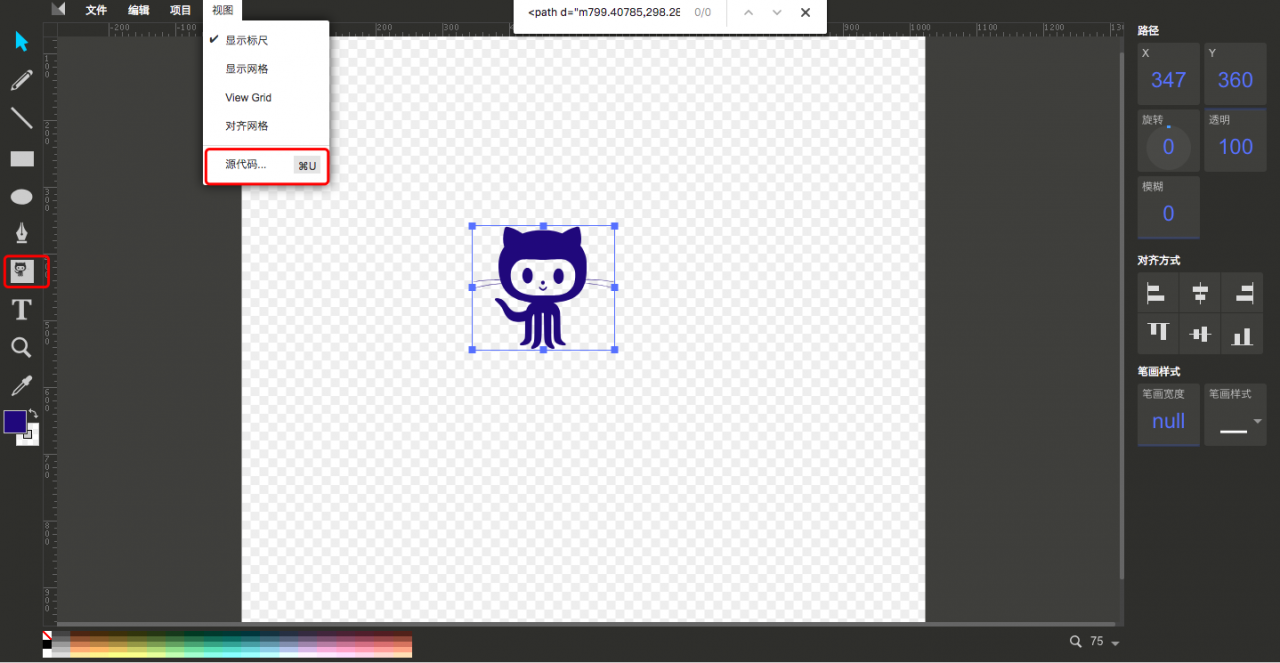Screen dimensions: 1280x663
Task: Align selection to top edge
Action: (x=1157, y=333)
